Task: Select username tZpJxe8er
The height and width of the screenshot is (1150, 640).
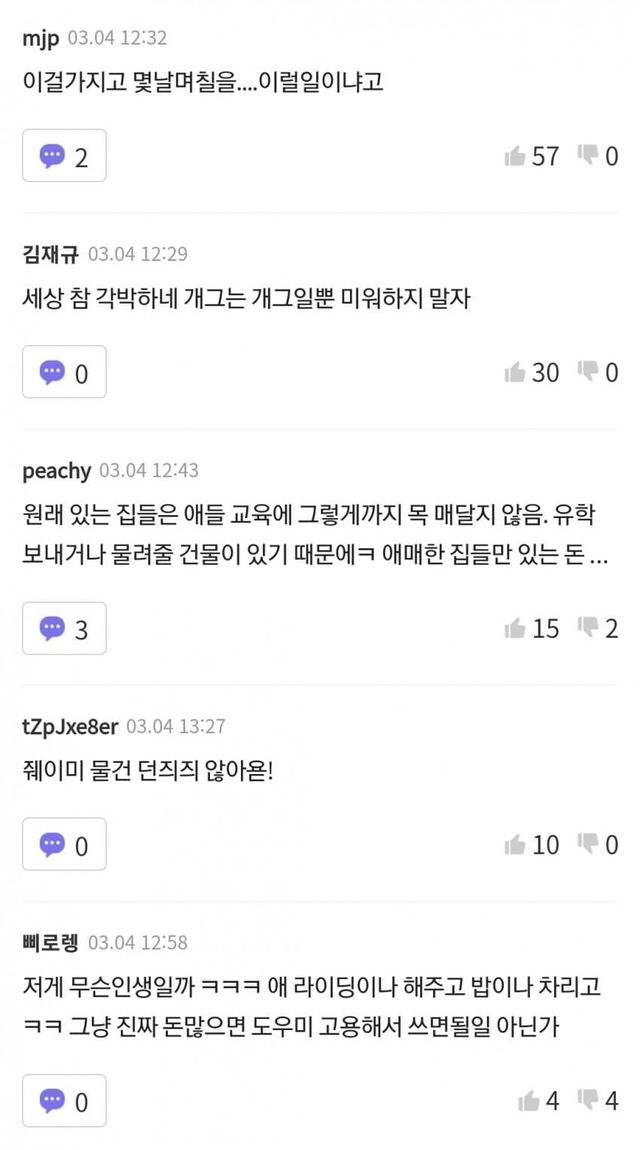Action: [x=69, y=726]
